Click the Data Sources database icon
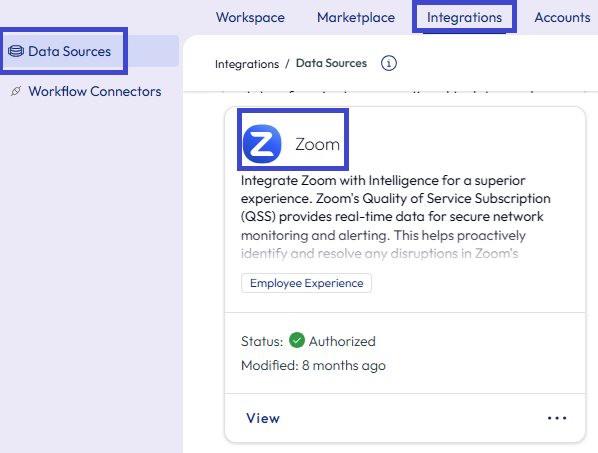Viewport: 598px width, 453px height. point(16,51)
